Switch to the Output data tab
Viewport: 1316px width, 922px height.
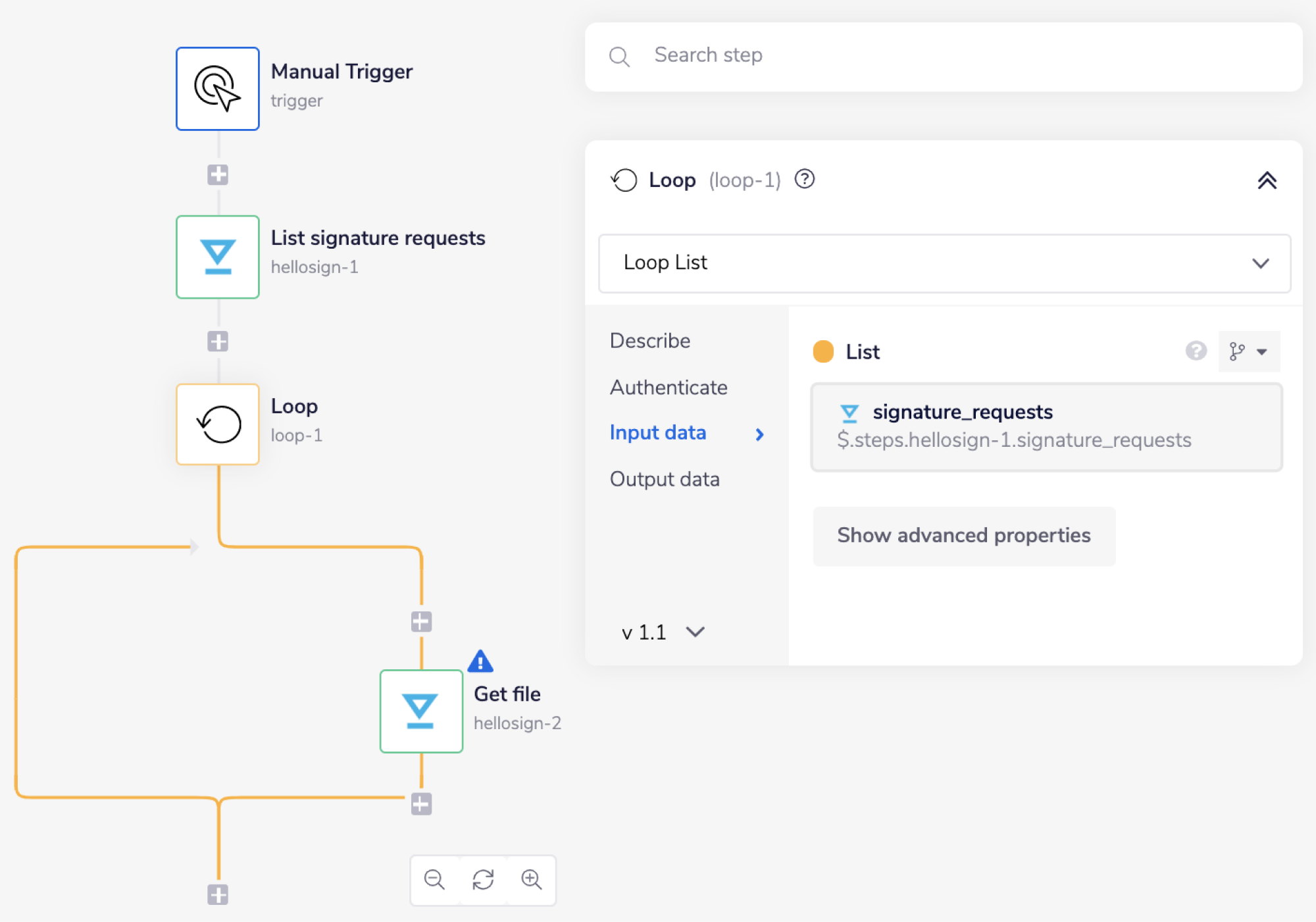pyautogui.click(x=665, y=479)
